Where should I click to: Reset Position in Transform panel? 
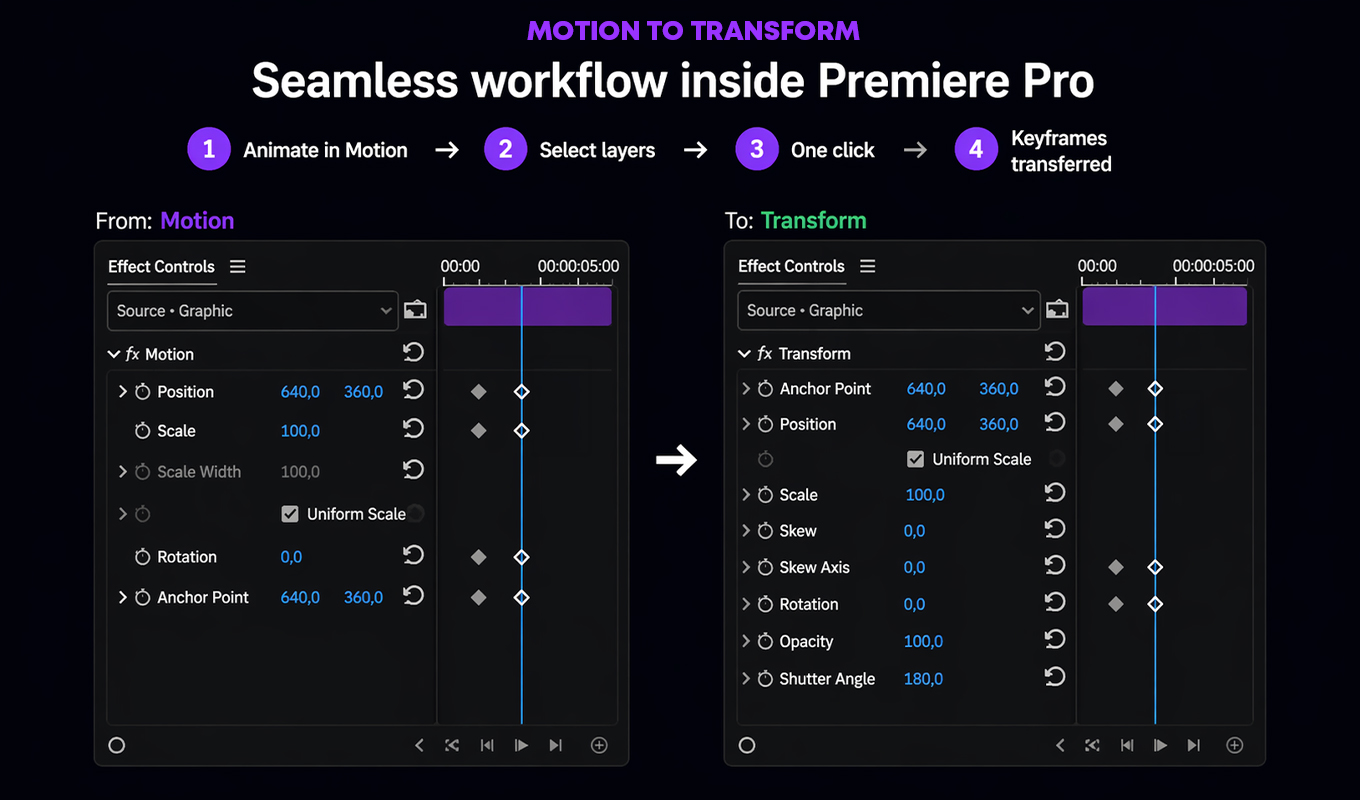[x=1054, y=423]
